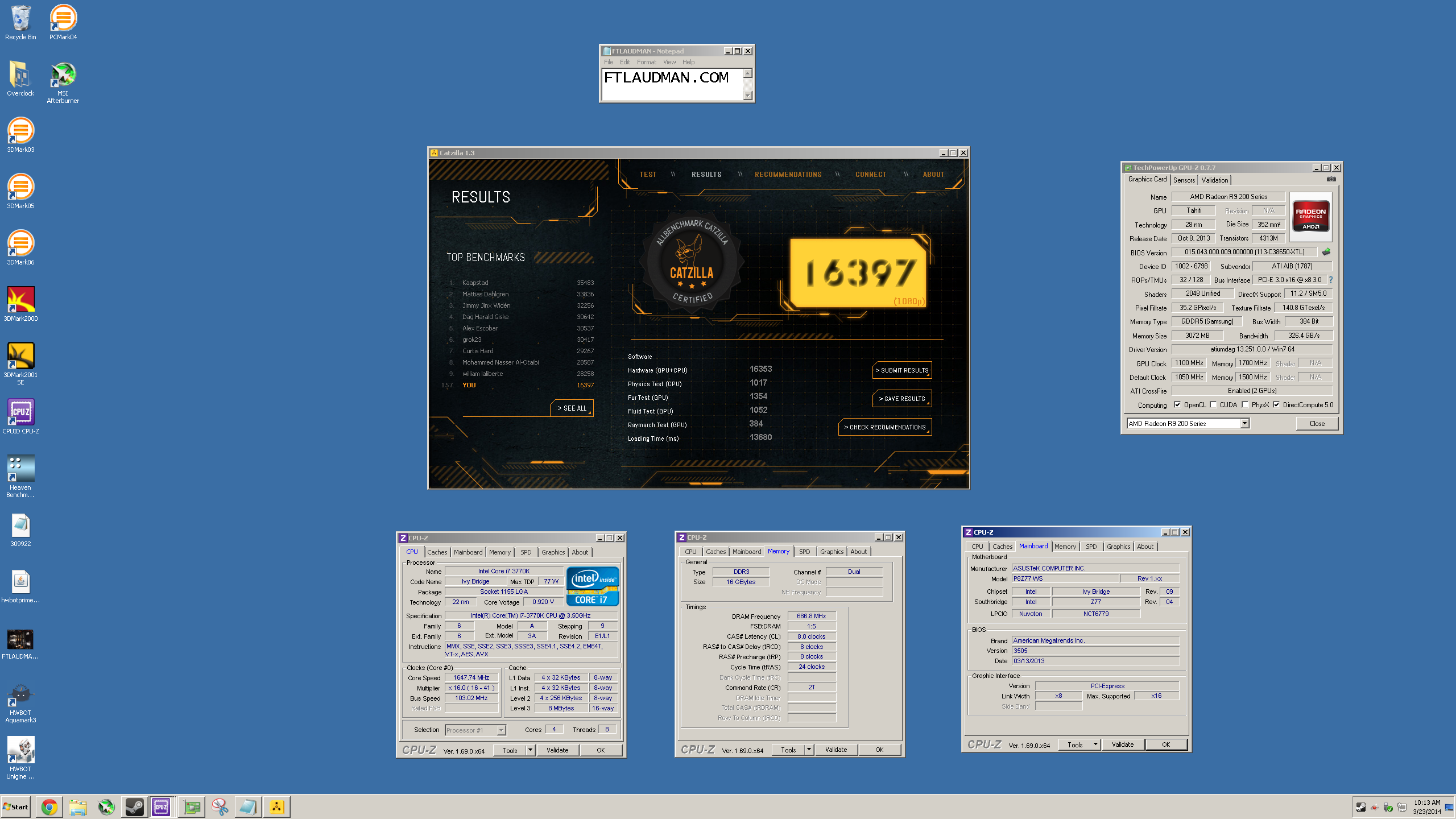The width and height of the screenshot is (1456, 819).
Task: Launch the Heaven Benchmark desktop shortcut
Action: (20, 477)
